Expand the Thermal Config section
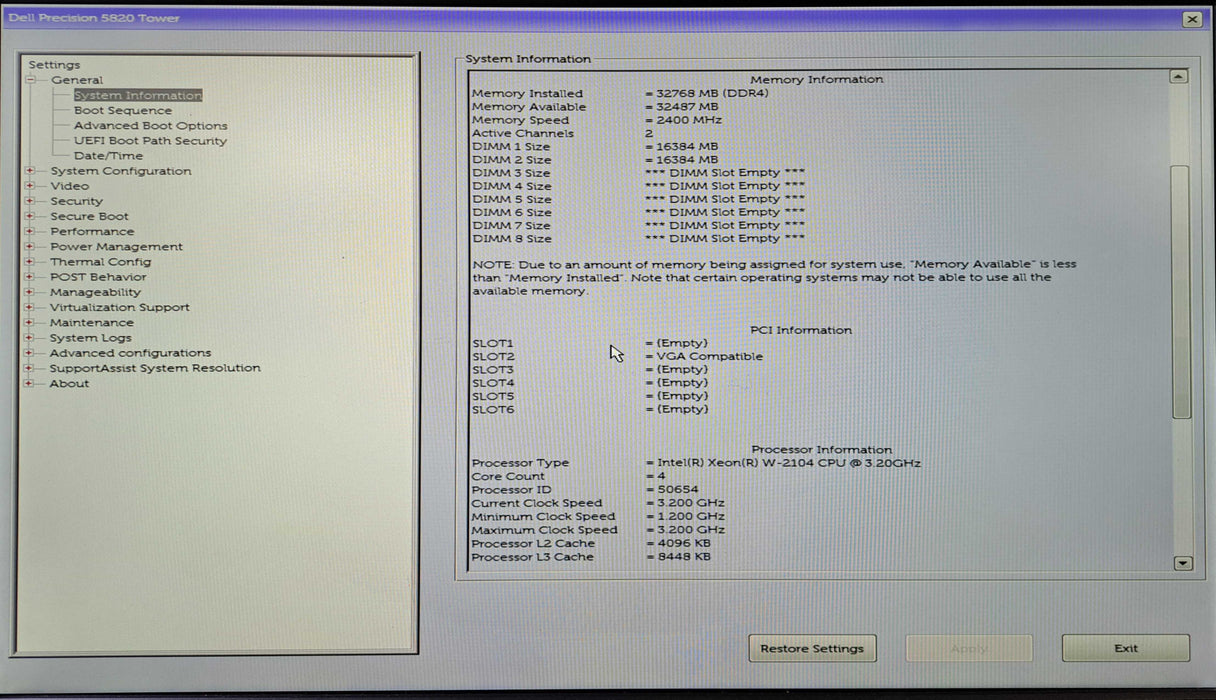 click(31, 261)
